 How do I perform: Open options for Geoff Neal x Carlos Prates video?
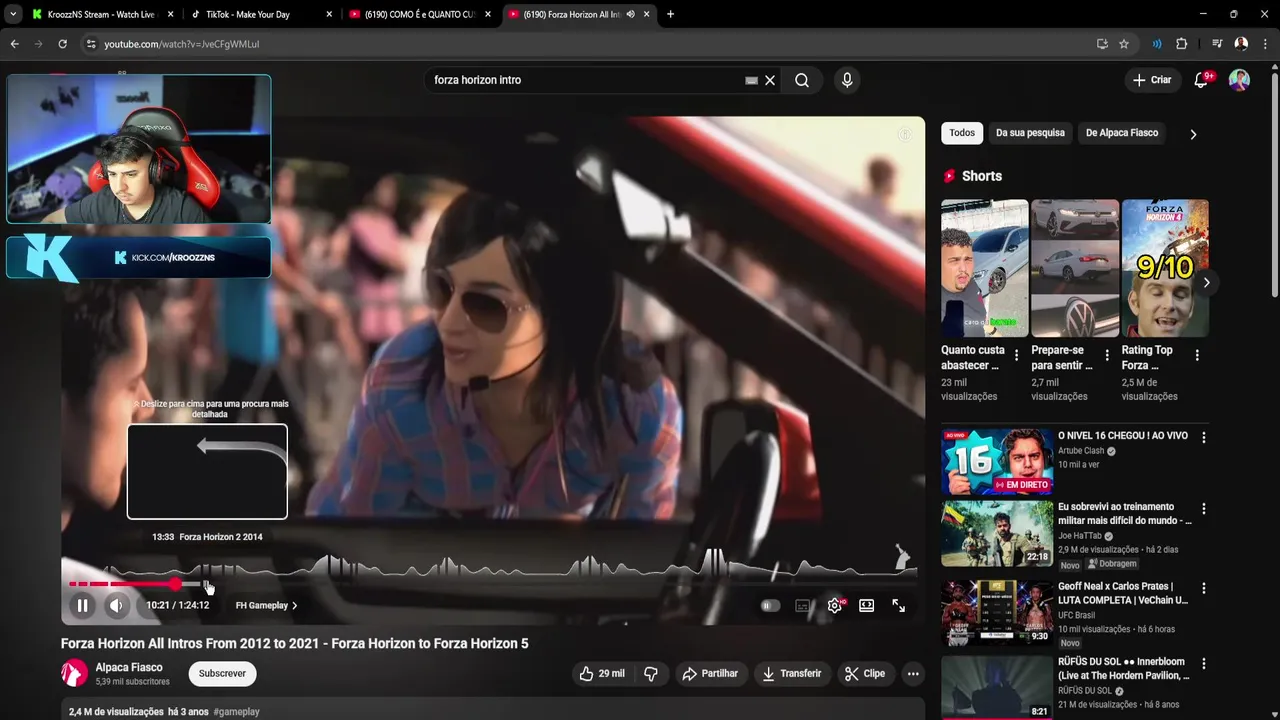(x=1203, y=588)
